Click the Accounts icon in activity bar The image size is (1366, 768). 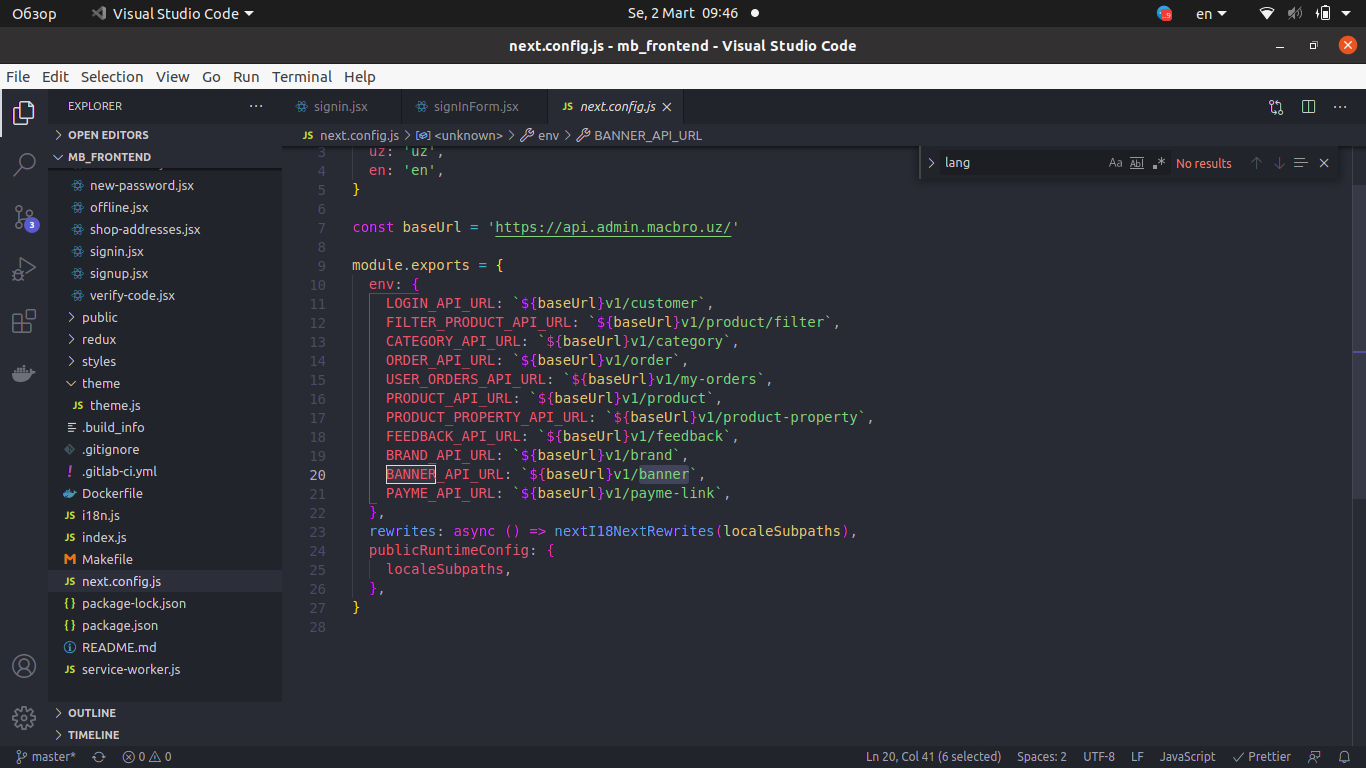click(x=24, y=666)
